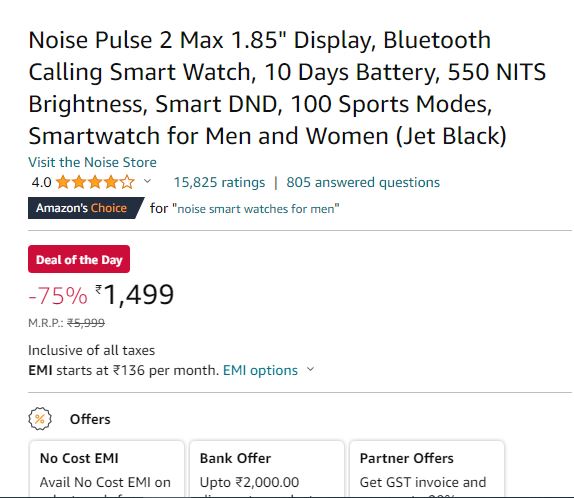Select the Bank Offer card
The height and width of the screenshot is (498, 574).
click(x=267, y=469)
